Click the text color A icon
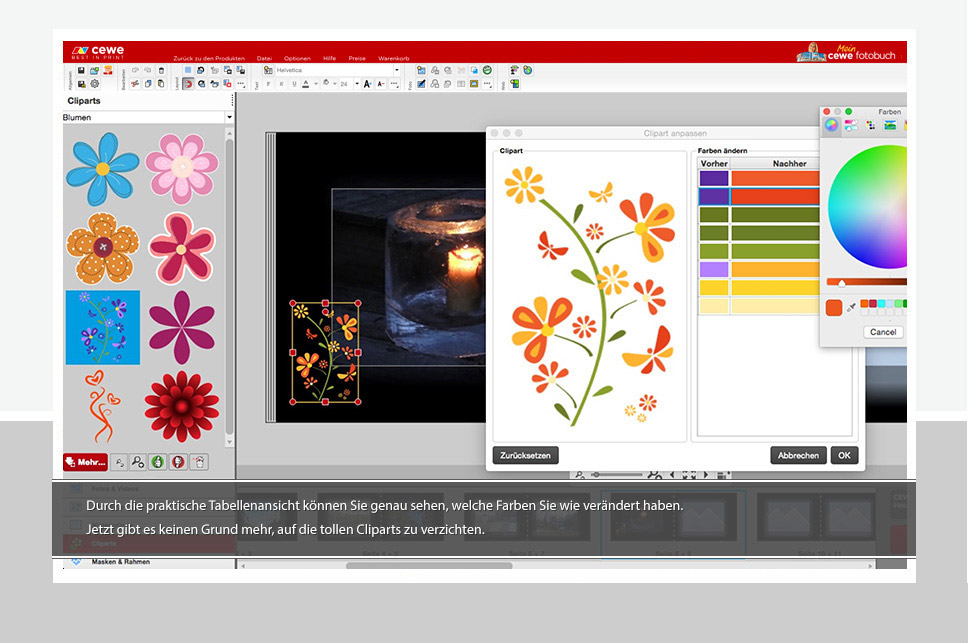This screenshot has width=968, height=644. [x=306, y=84]
